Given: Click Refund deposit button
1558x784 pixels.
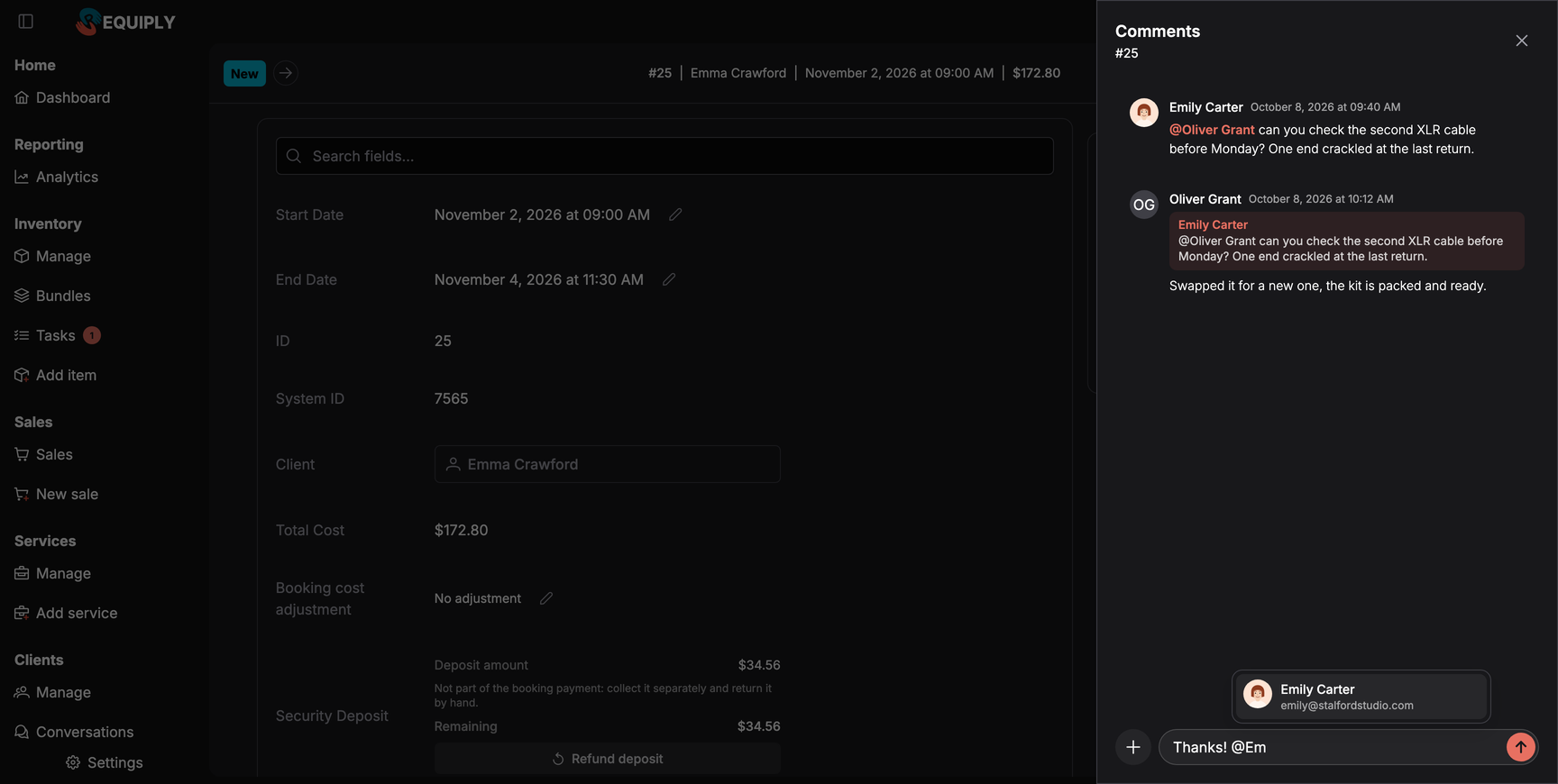Looking at the screenshot, I should coord(608,759).
